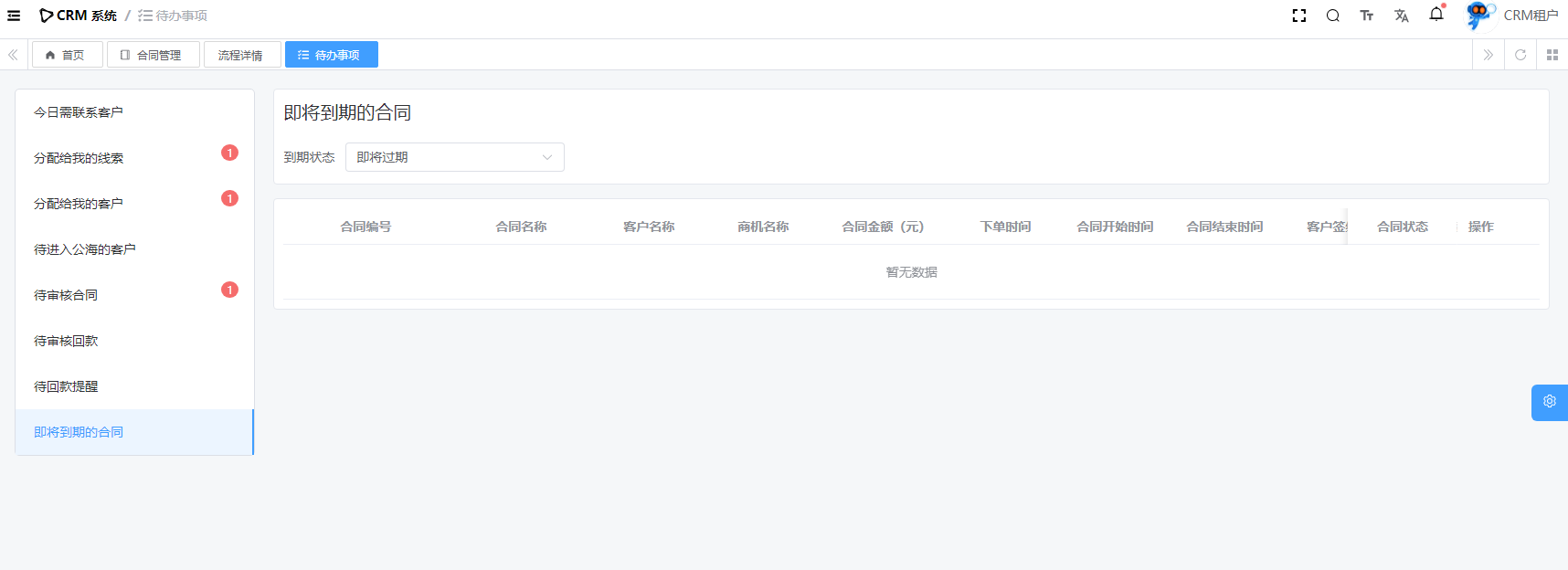
Task: Open the tab grid options icon
Action: click(x=1552, y=55)
